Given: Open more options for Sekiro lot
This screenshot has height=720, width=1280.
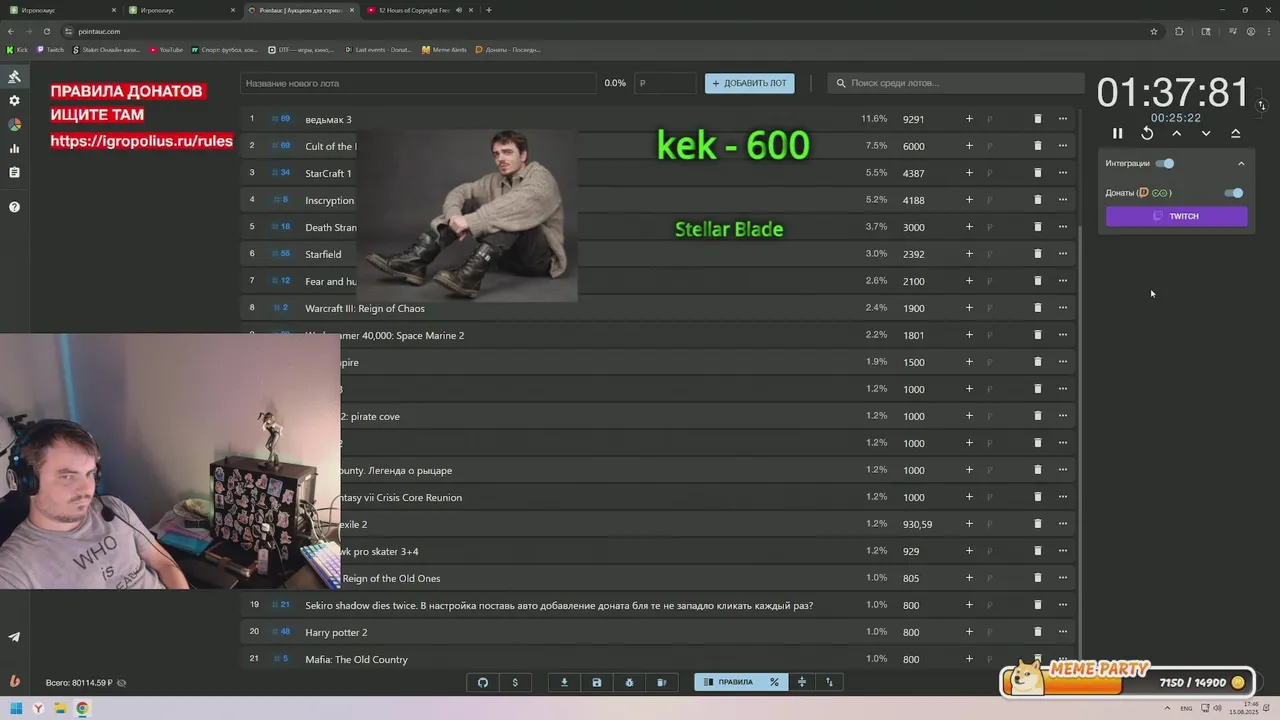Looking at the screenshot, I should [1063, 605].
